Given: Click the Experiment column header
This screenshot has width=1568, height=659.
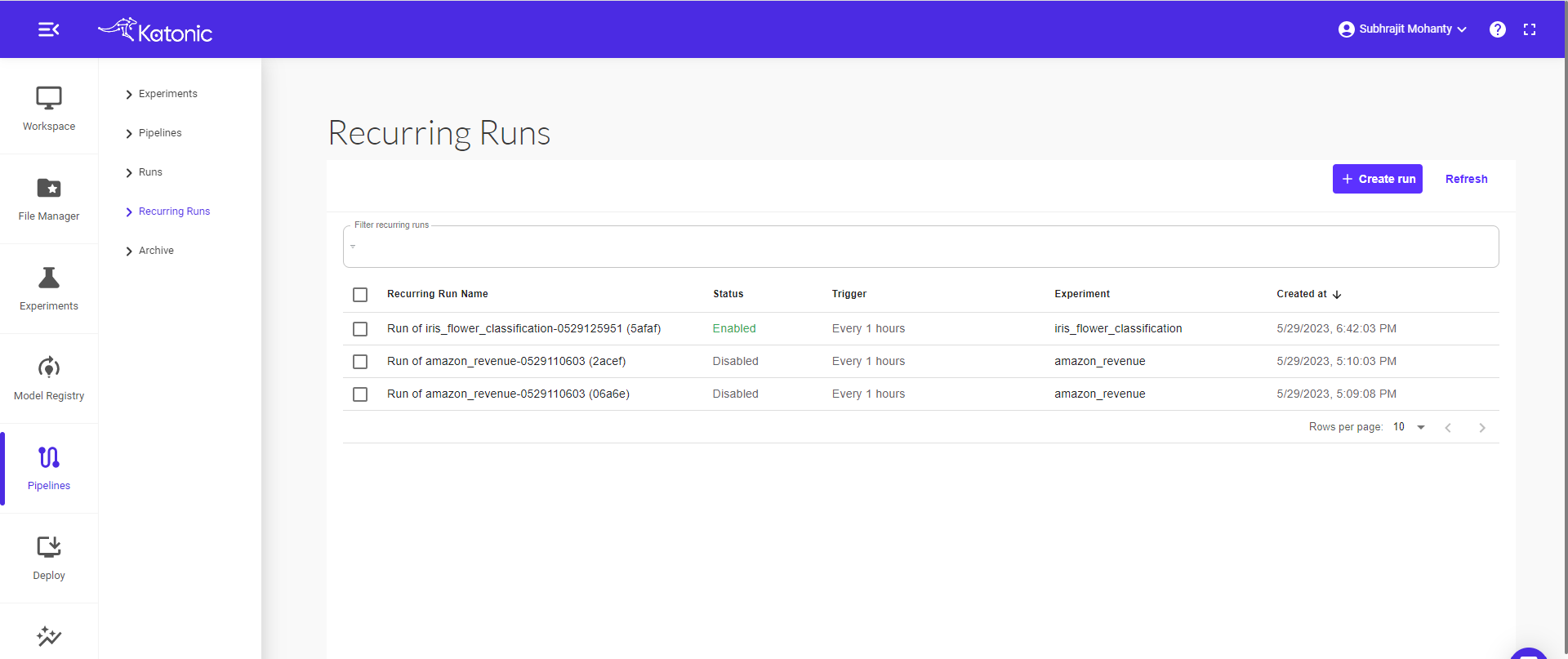Looking at the screenshot, I should pyautogui.click(x=1082, y=294).
